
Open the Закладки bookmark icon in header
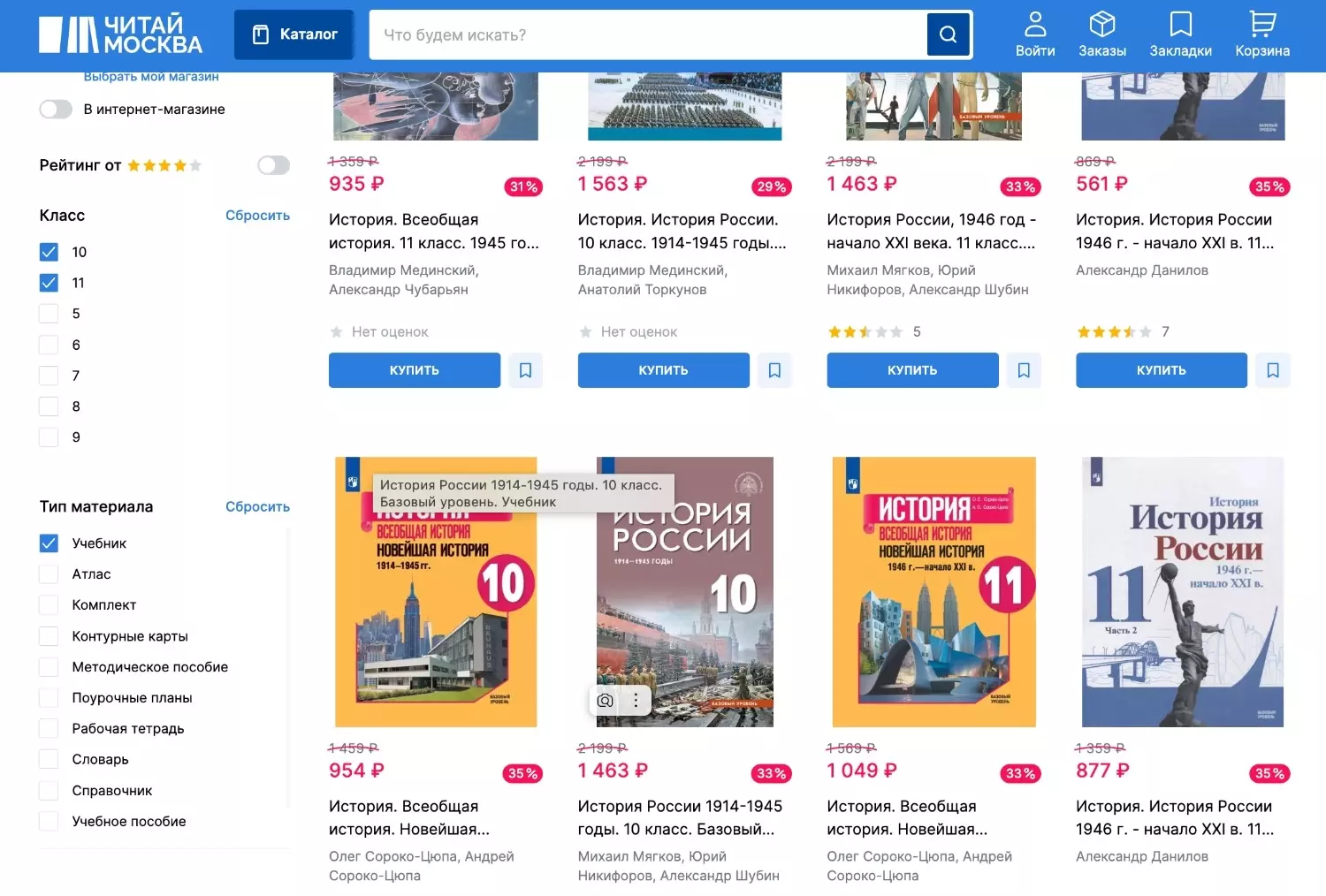tap(1180, 34)
